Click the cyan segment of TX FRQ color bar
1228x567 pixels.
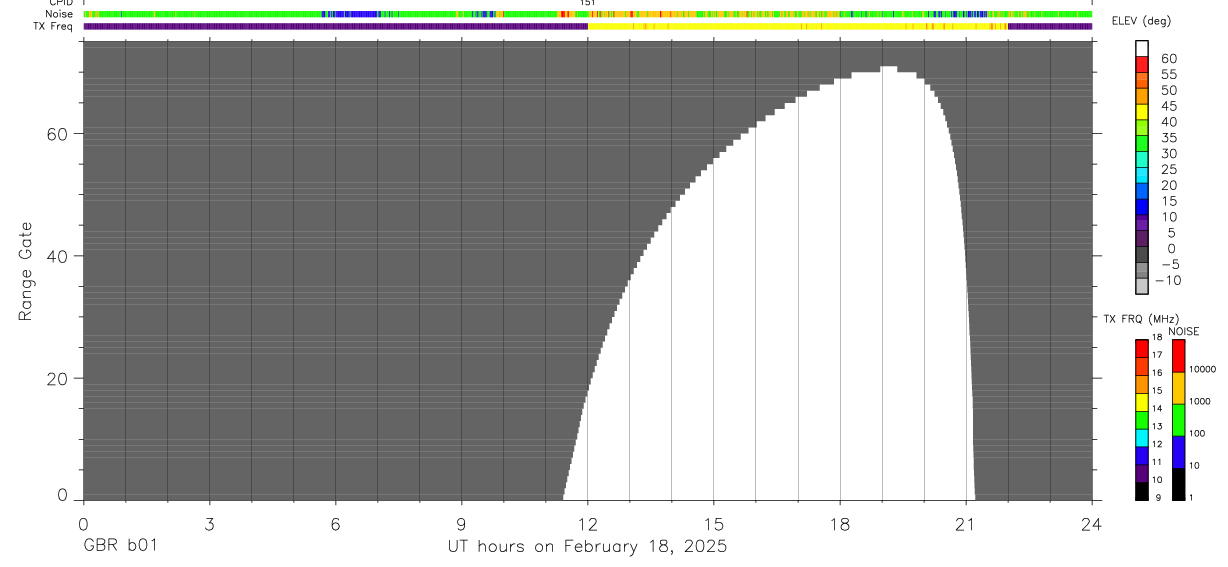pyautogui.click(x=1142, y=438)
